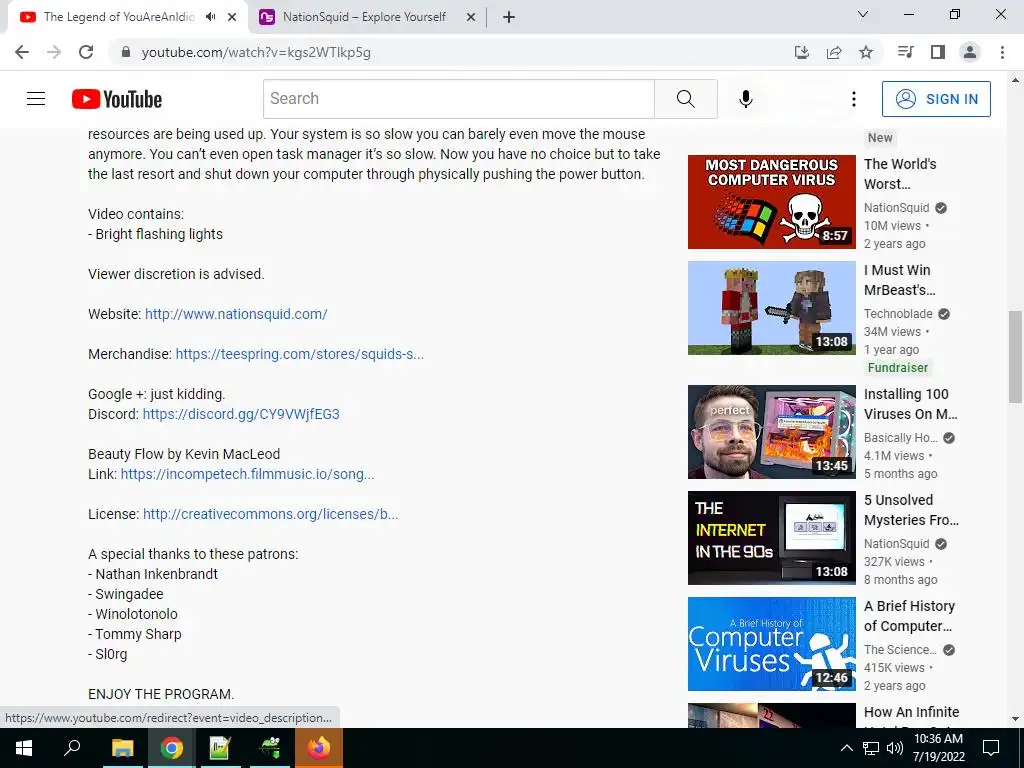The image size is (1024, 768).
Task: Show hidden system tray icons
Action: point(846,748)
